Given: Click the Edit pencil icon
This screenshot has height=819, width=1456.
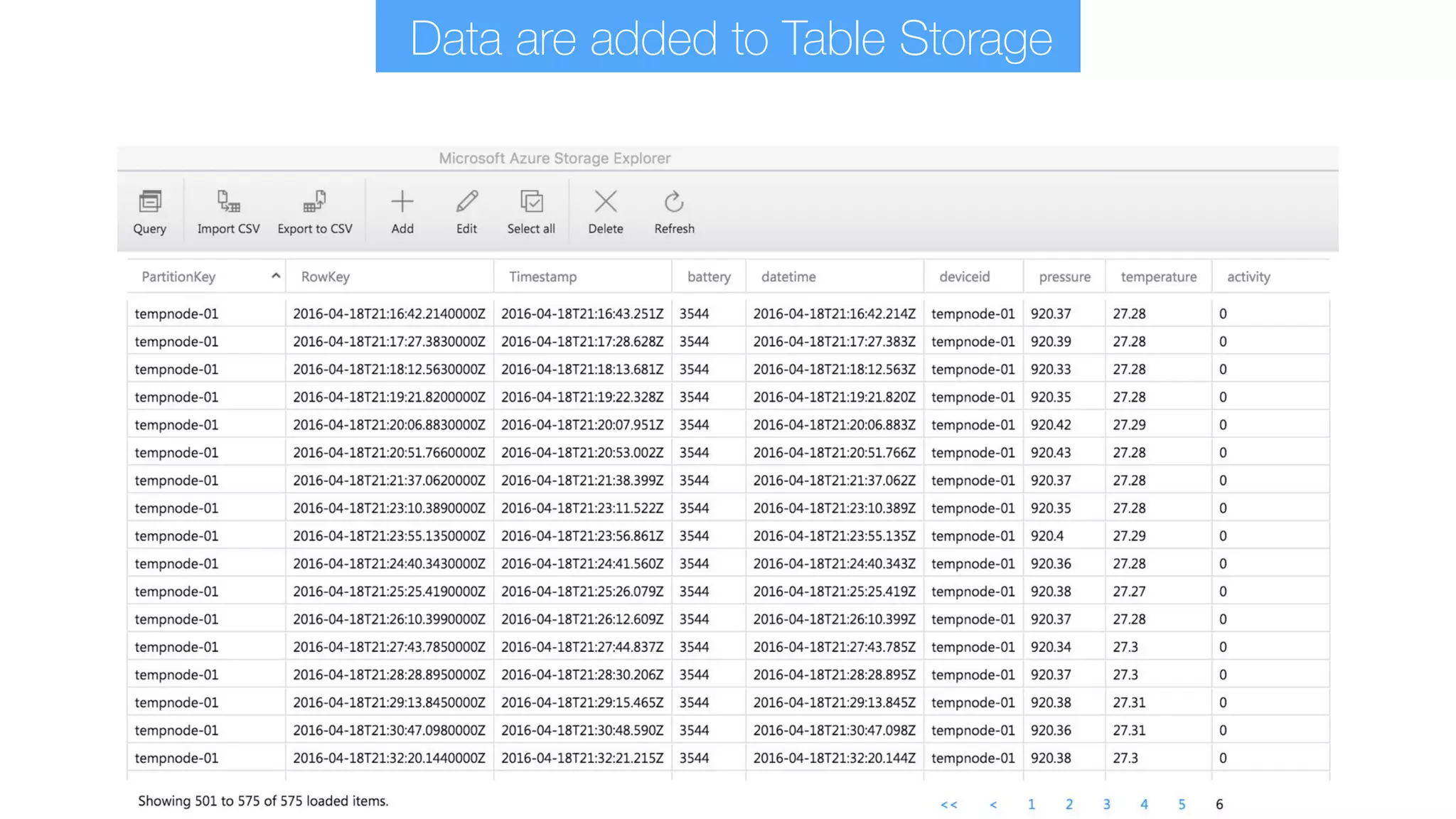Looking at the screenshot, I should (466, 202).
